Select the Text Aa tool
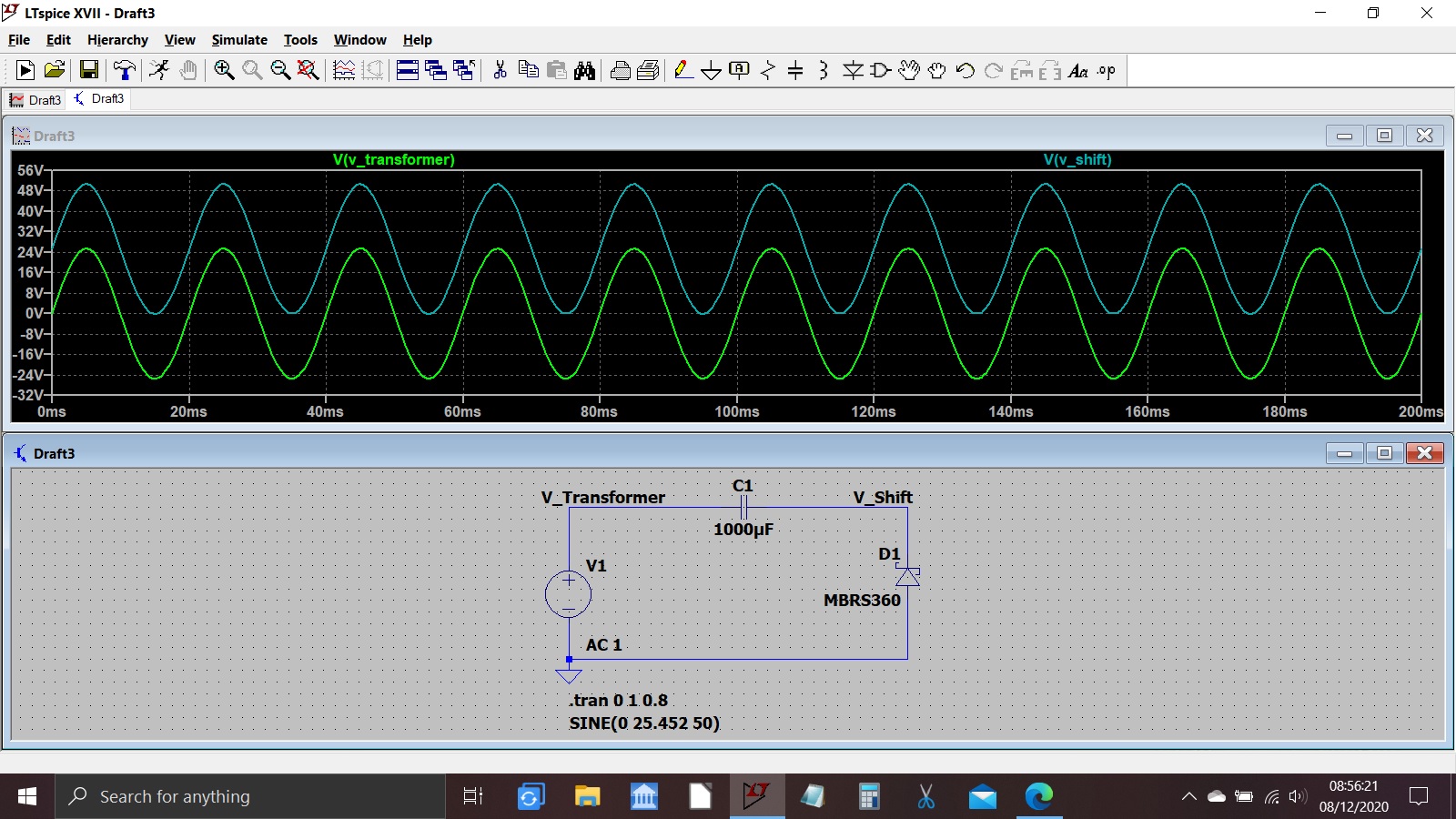1456x819 pixels. (1078, 70)
